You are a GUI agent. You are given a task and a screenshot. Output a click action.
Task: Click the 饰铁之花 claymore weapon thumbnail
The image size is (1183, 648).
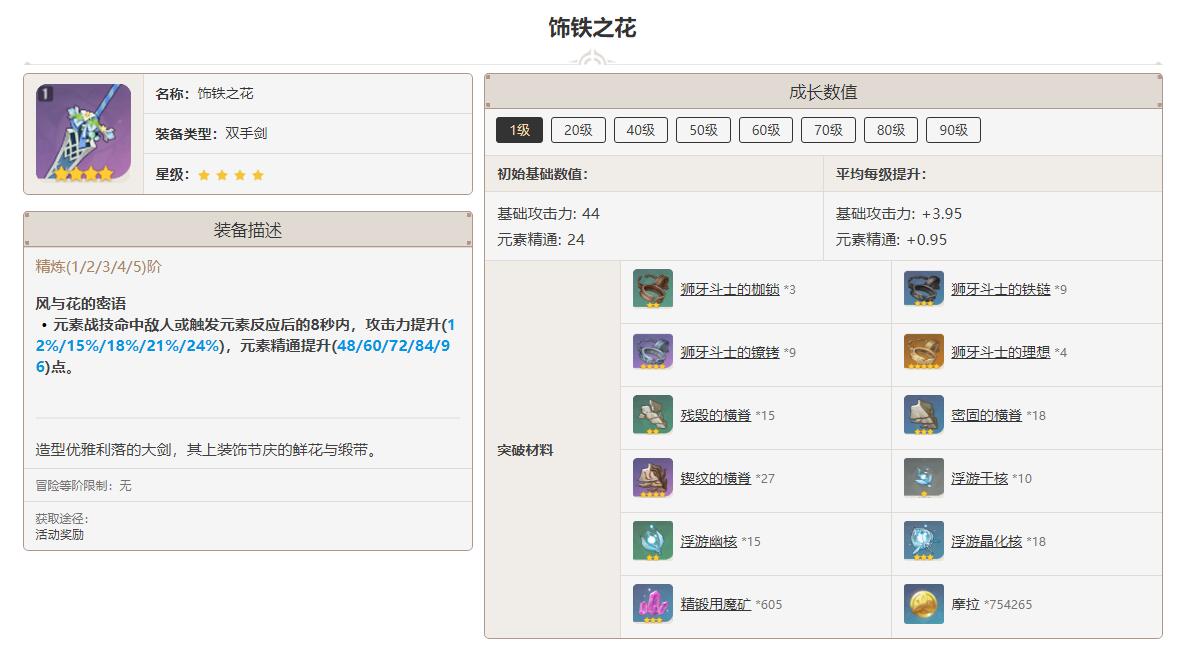84,133
